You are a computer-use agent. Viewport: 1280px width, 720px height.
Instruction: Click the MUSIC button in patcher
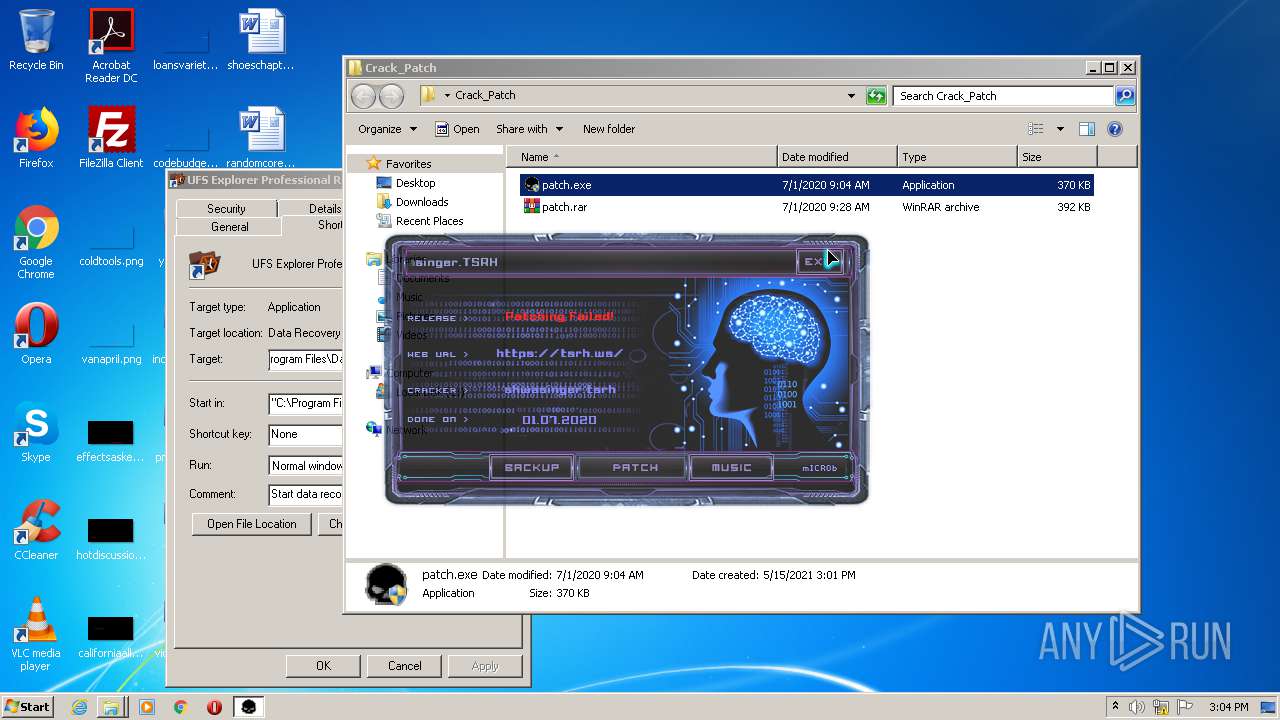coord(731,467)
